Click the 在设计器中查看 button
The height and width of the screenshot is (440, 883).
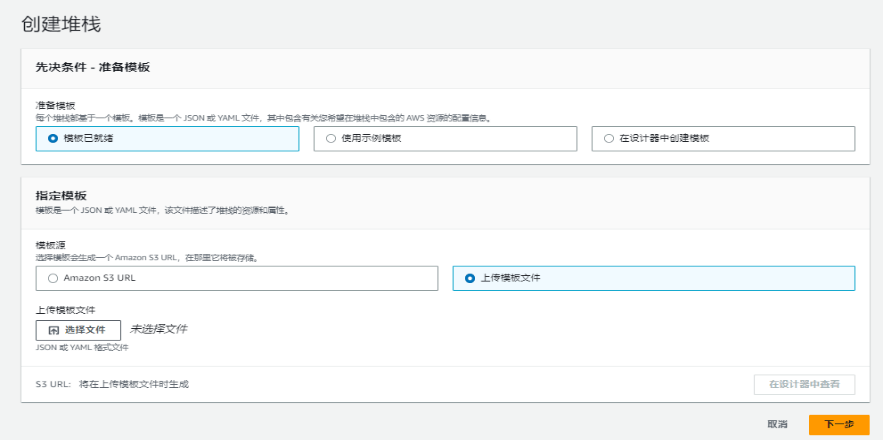[x=804, y=384]
